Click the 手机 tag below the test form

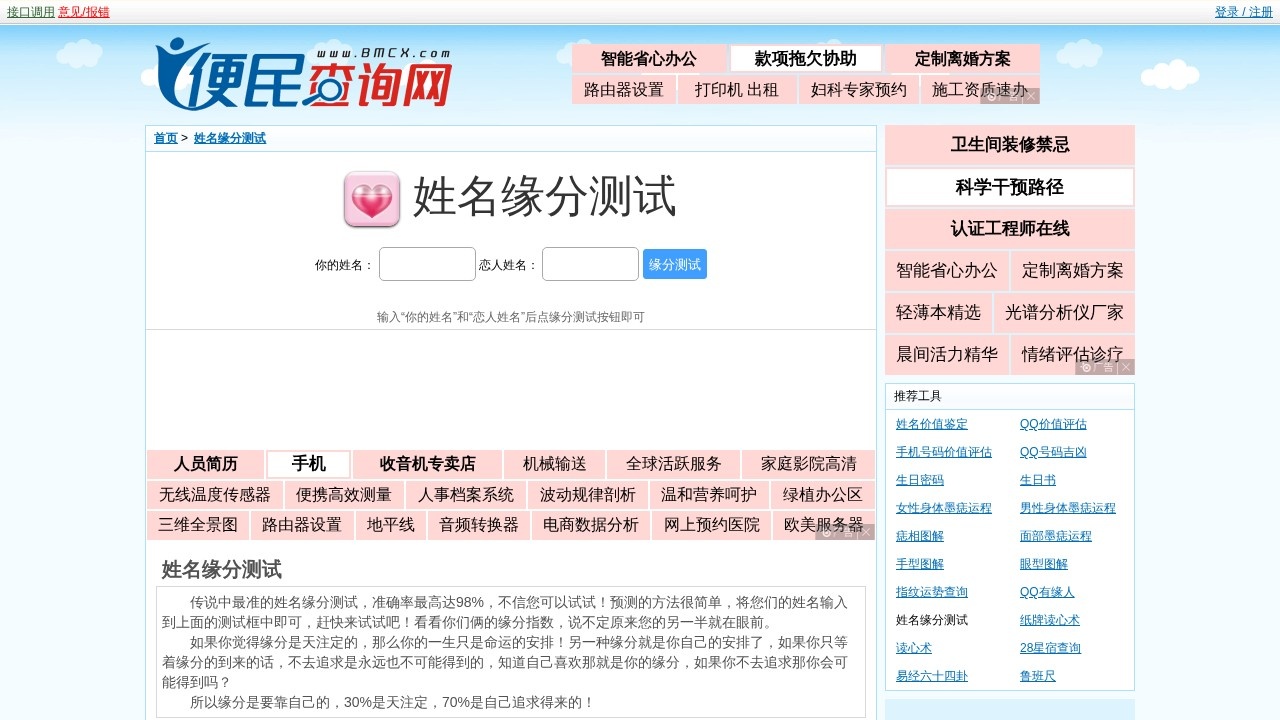[307, 463]
